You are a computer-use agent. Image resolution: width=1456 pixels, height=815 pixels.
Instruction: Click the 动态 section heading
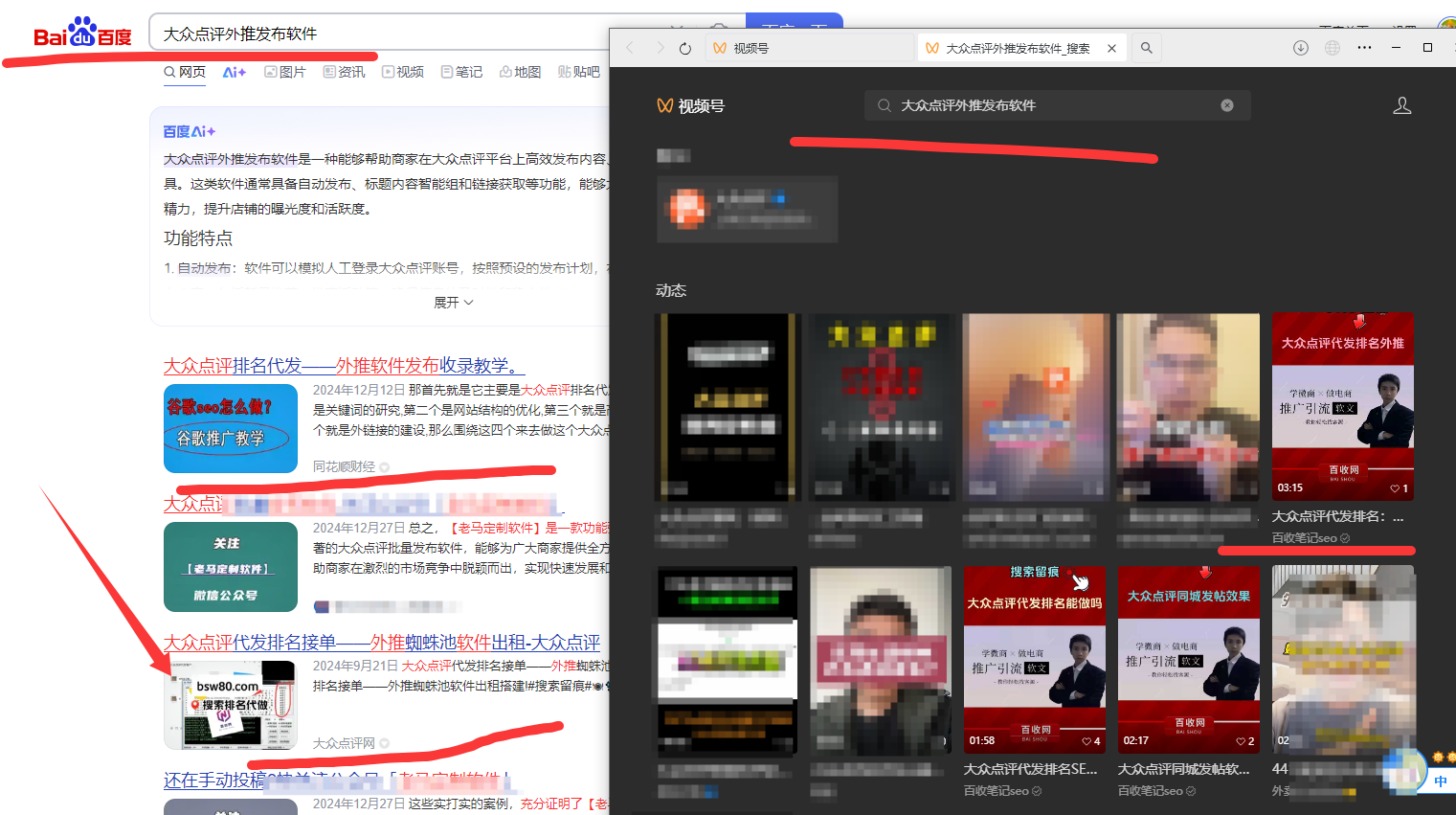tap(671, 290)
